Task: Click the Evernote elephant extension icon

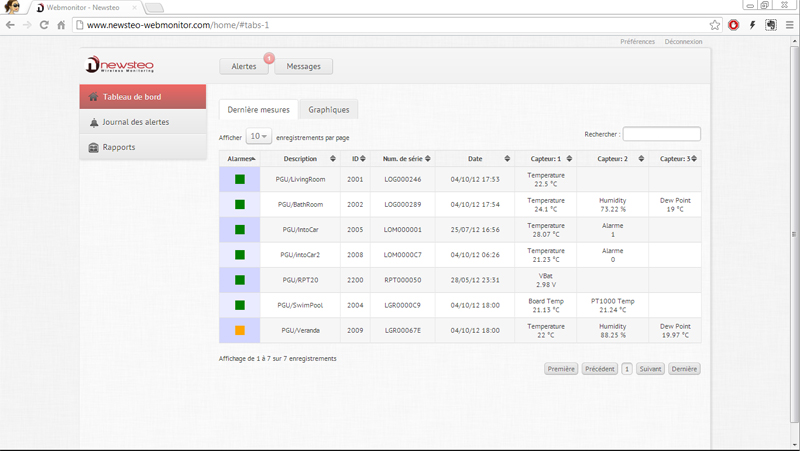Action: [771, 25]
